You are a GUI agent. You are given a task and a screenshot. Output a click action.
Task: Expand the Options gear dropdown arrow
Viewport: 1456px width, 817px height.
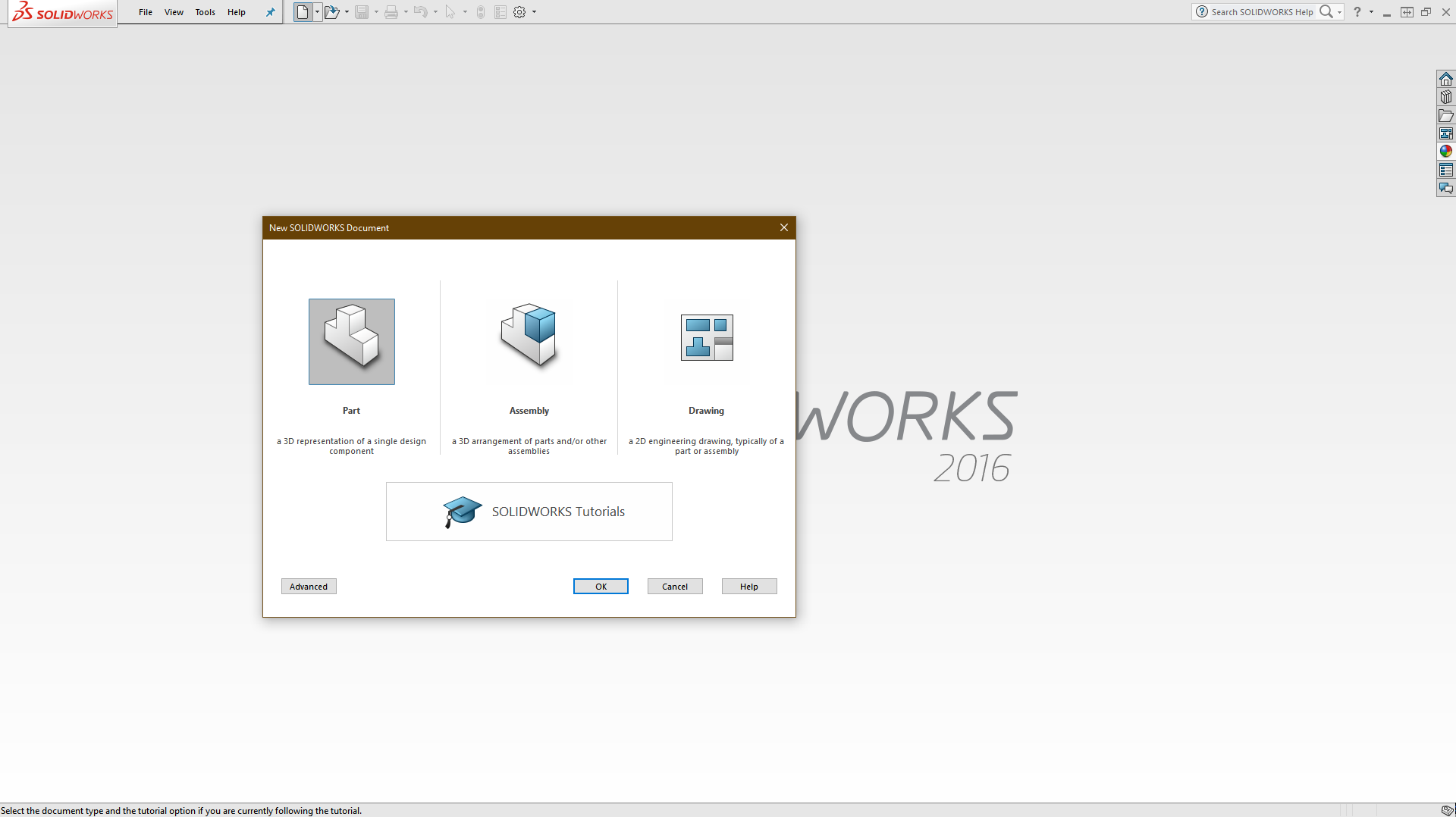[x=534, y=12]
